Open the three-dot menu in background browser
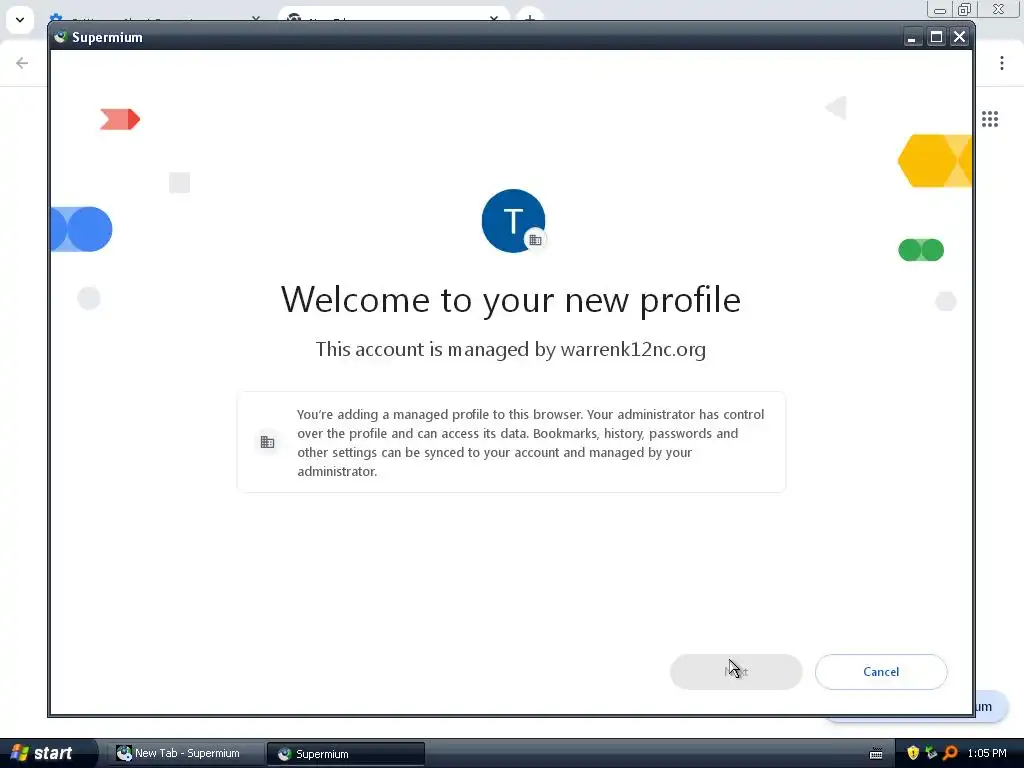The height and width of the screenshot is (768, 1024). [x=1002, y=63]
